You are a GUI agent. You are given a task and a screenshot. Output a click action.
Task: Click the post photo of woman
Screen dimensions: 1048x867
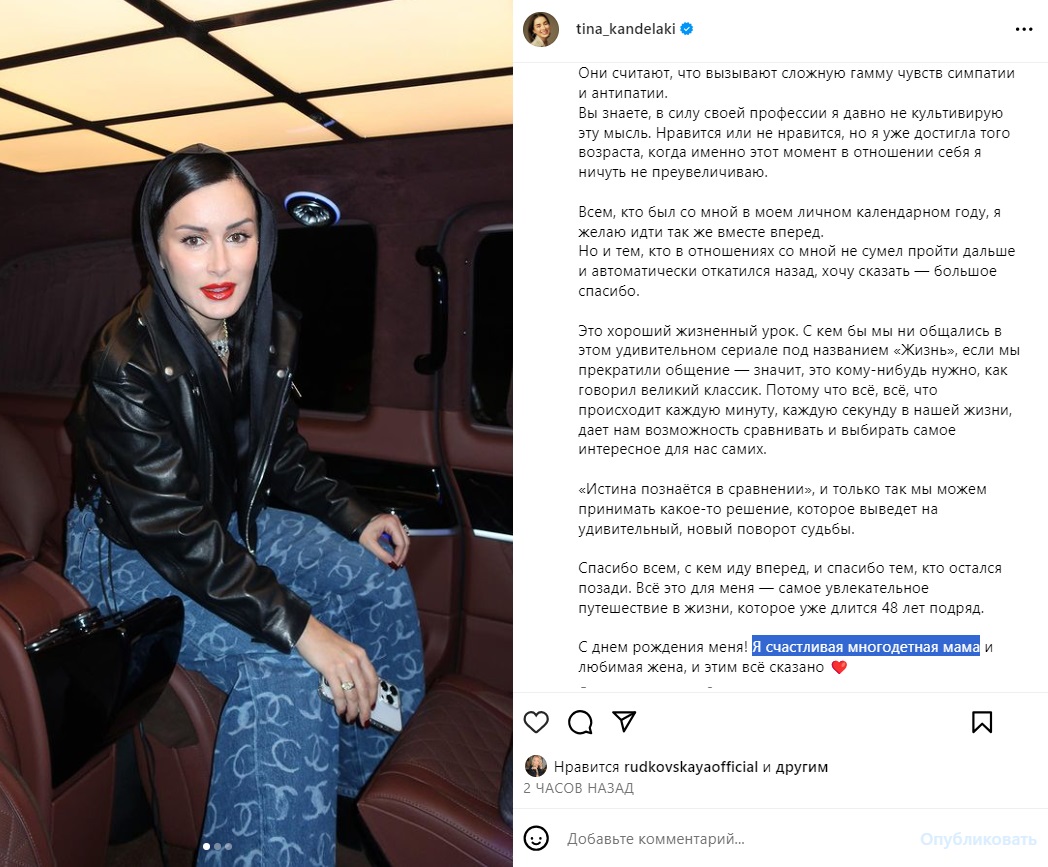point(256,433)
